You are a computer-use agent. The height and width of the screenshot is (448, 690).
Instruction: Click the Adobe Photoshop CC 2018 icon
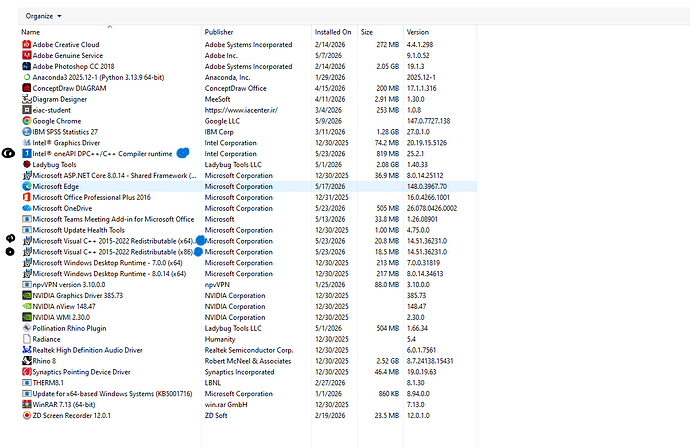[27, 66]
